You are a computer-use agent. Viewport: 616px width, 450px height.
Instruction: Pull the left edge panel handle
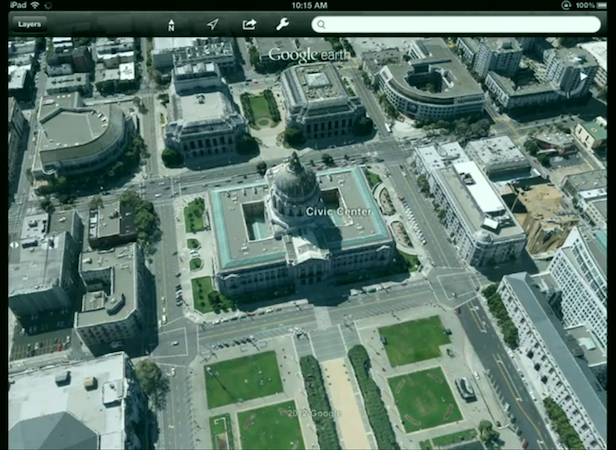click(x=12, y=244)
